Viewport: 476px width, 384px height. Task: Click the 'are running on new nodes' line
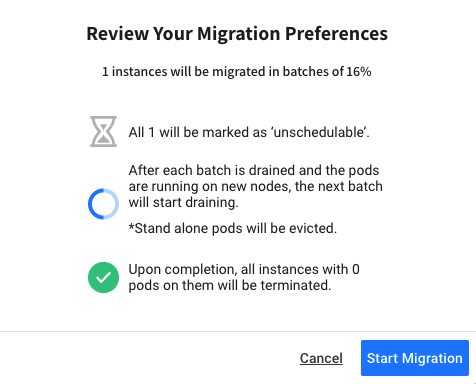point(255,186)
